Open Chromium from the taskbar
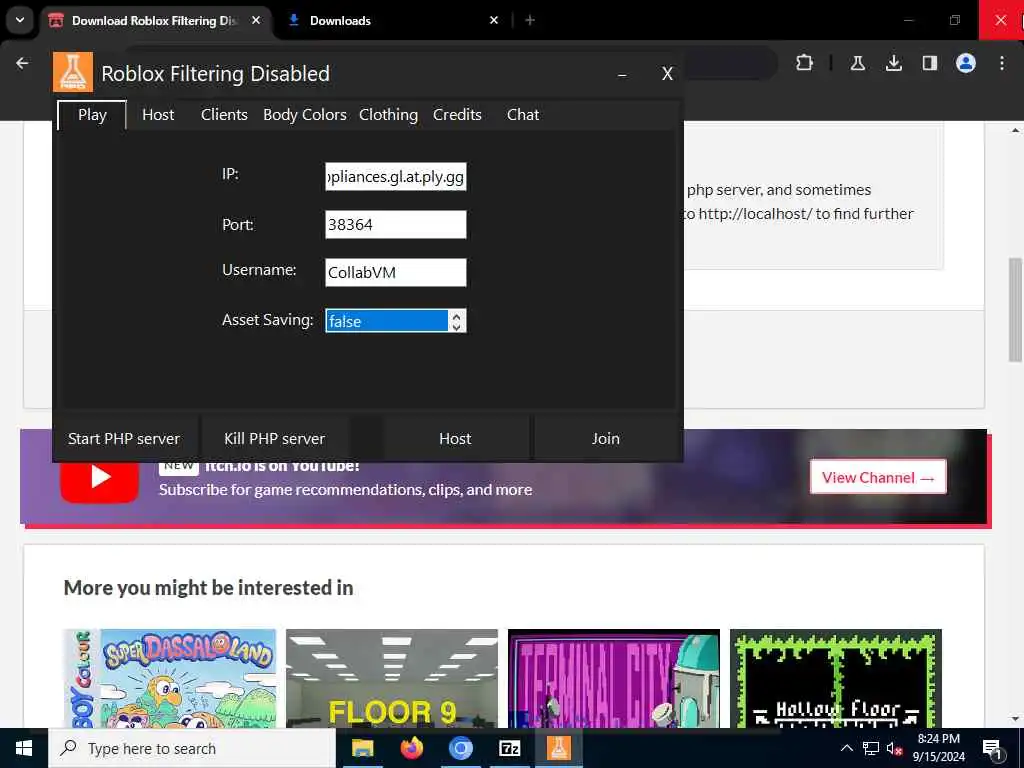The width and height of the screenshot is (1024, 768). [x=460, y=748]
